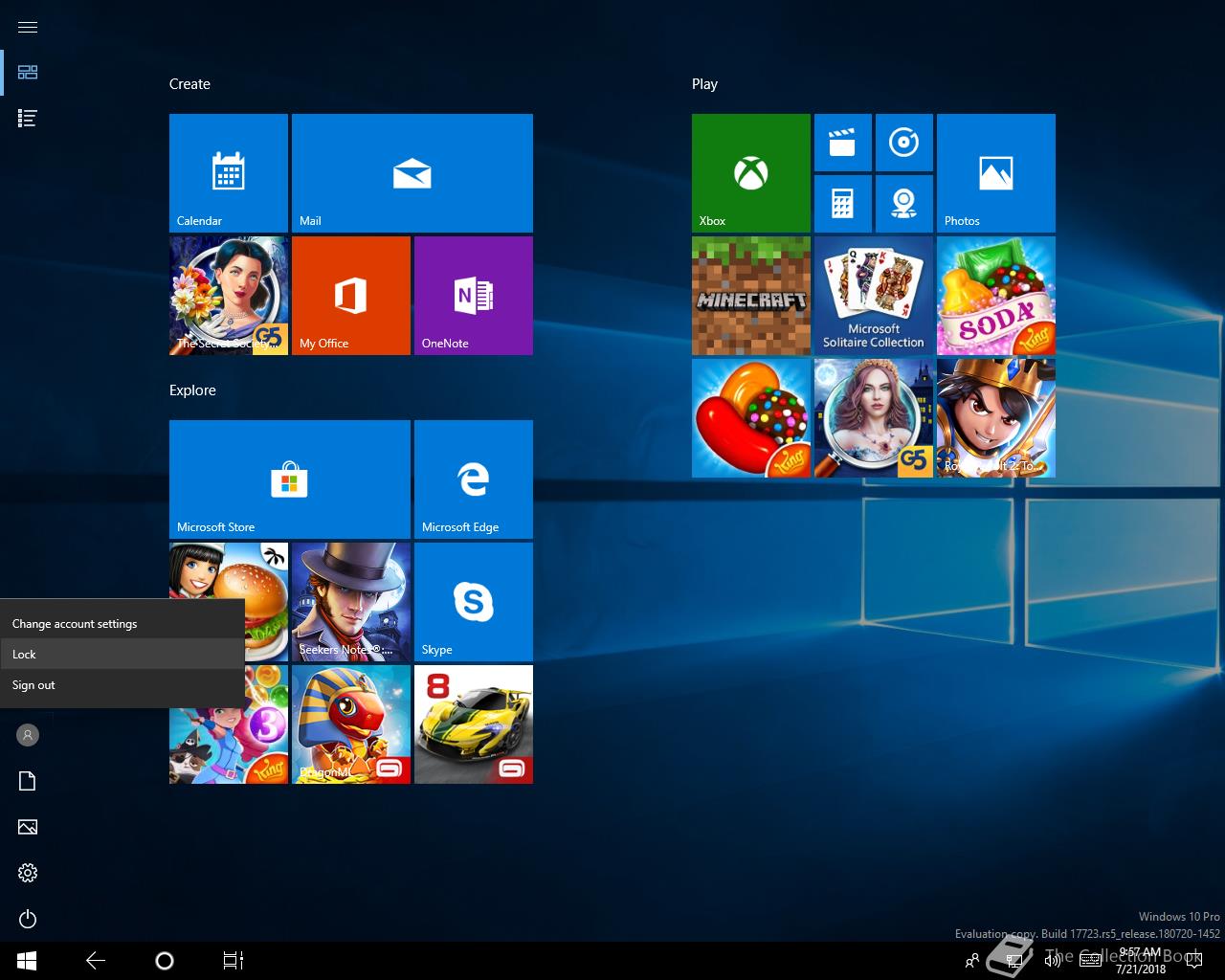
Task: Open the Skype tile
Action: coord(474,602)
